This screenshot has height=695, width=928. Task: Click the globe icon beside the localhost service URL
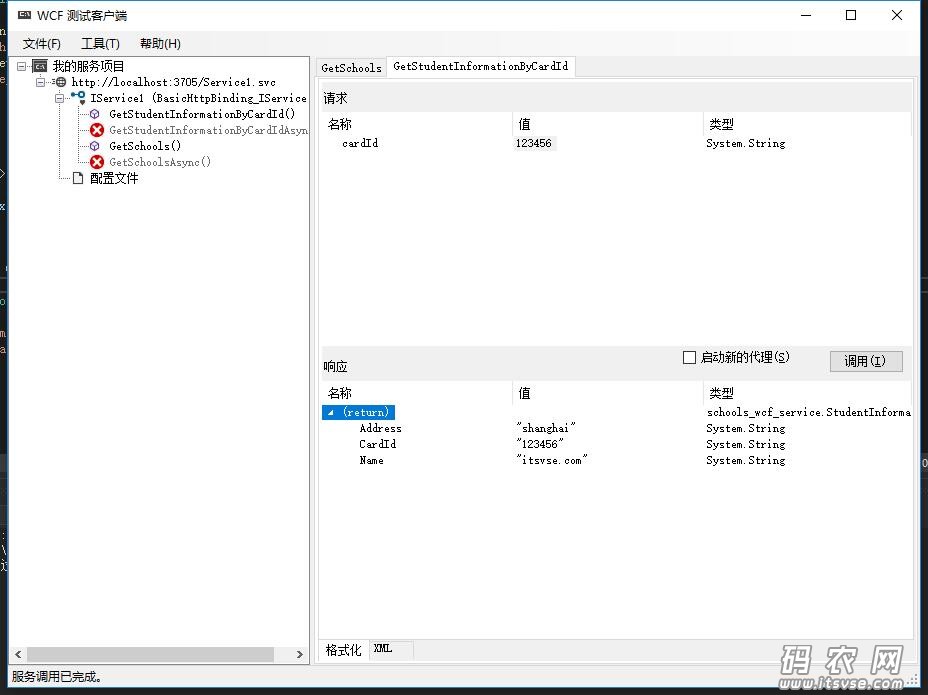60,82
